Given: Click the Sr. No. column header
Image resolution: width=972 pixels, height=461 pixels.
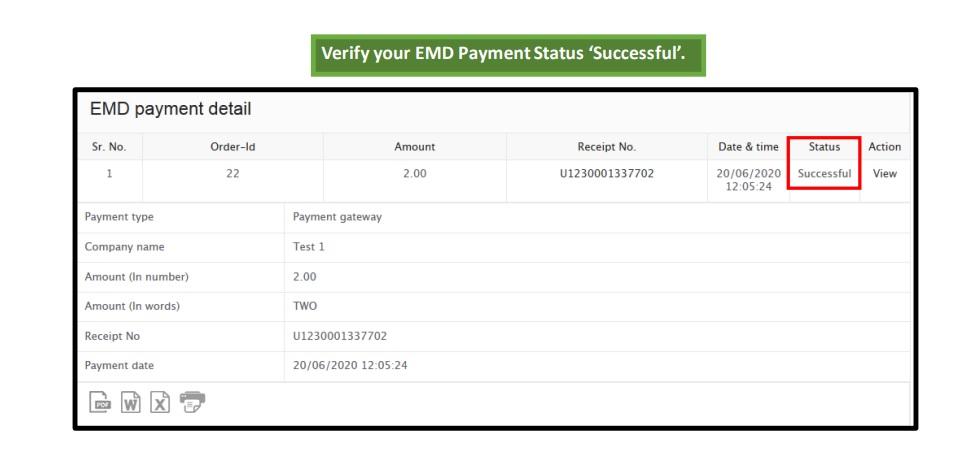Looking at the screenshot, I should [109, 147].
